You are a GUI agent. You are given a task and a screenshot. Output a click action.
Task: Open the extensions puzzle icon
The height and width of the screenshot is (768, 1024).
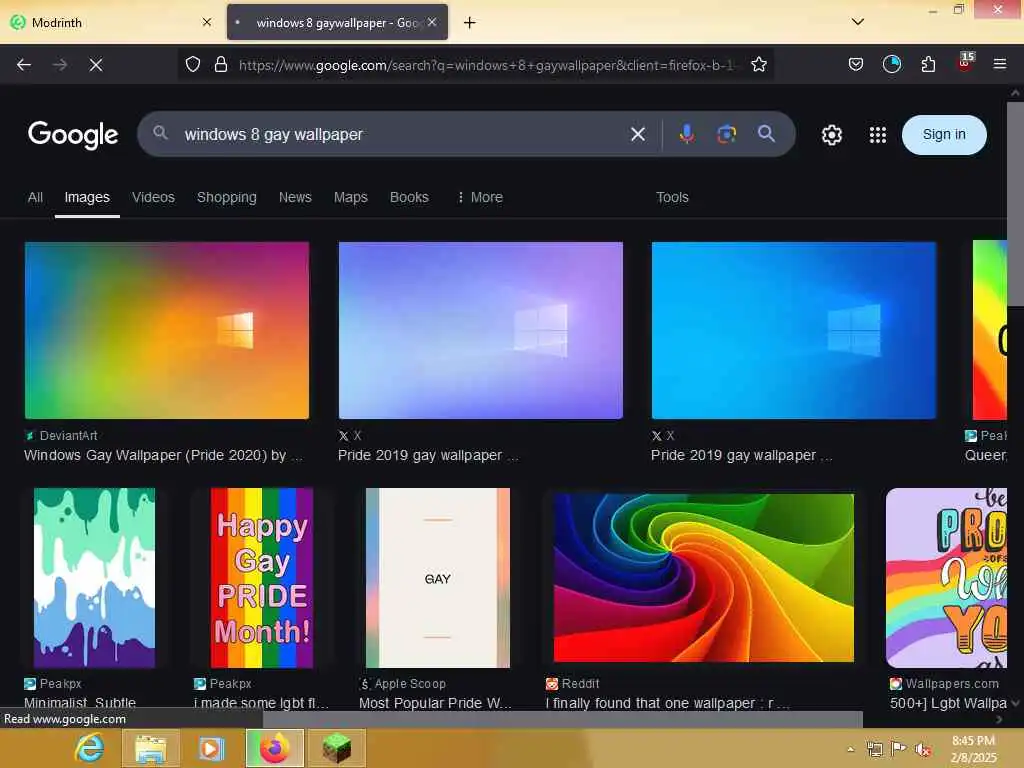[928, 64]
